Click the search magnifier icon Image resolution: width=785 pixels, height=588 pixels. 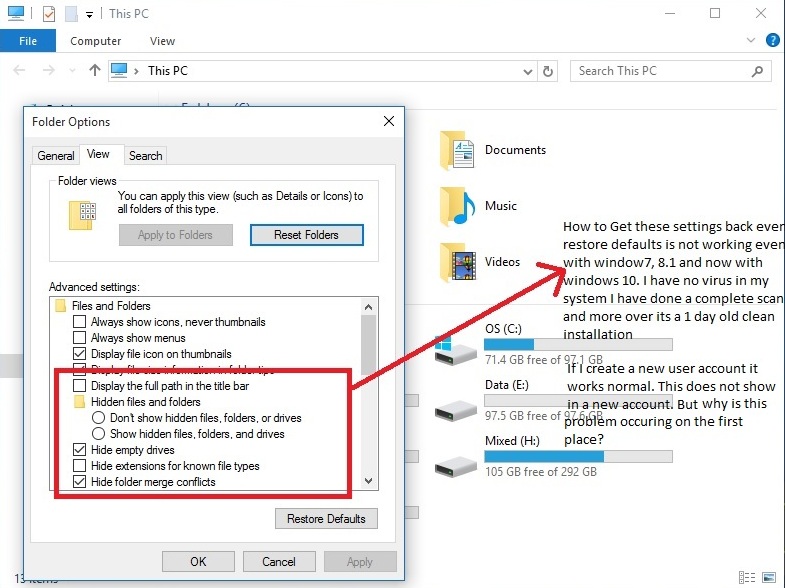pos(757,71)
